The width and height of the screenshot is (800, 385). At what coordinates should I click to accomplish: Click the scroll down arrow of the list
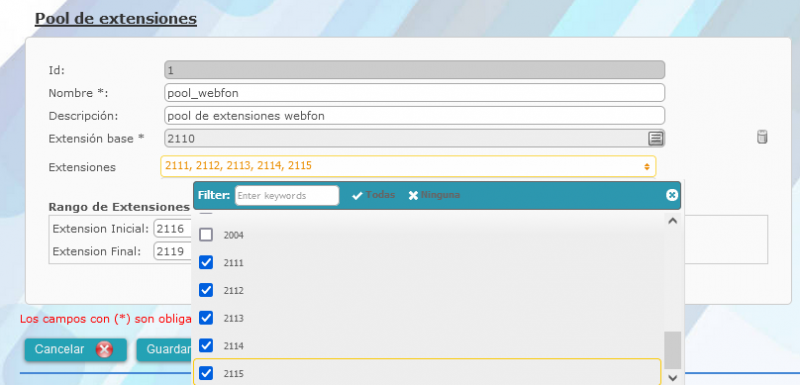[x=672, y=378]
